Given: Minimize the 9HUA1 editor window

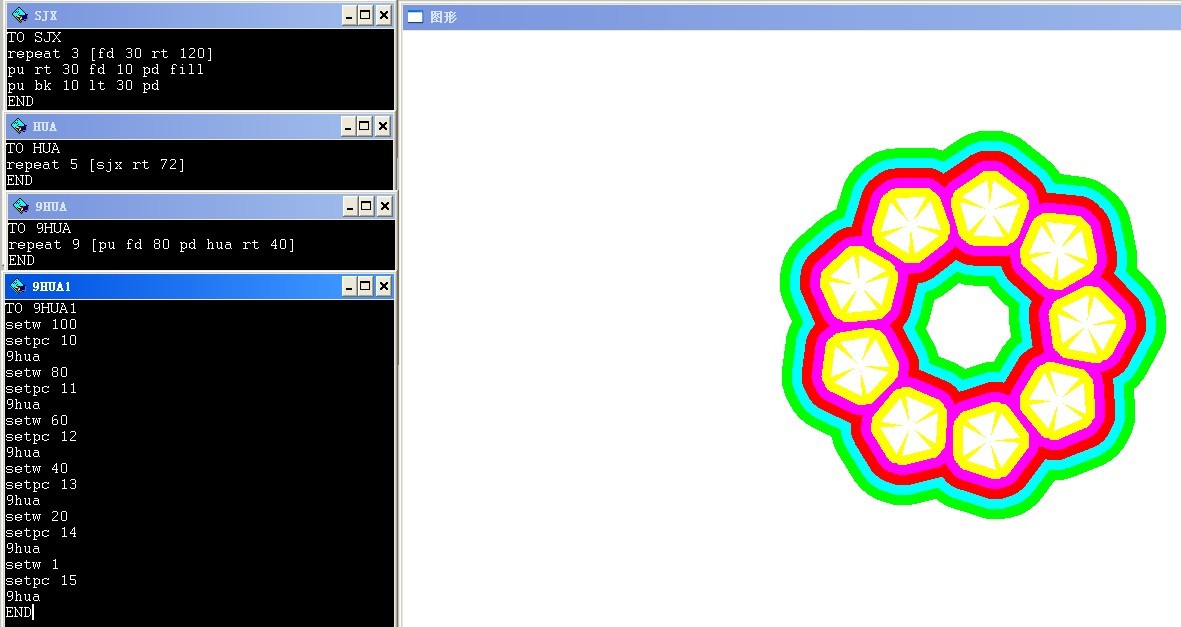Looking at the screenshot, I should point(348,287).
